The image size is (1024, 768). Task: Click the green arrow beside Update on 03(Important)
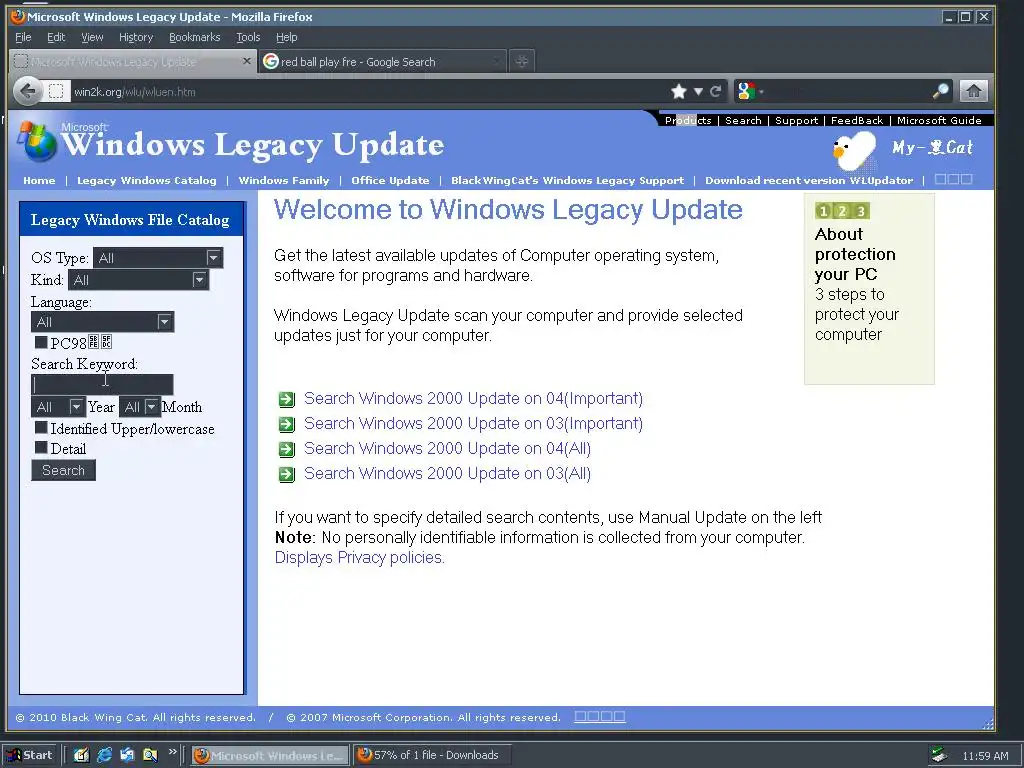point(287,424)
